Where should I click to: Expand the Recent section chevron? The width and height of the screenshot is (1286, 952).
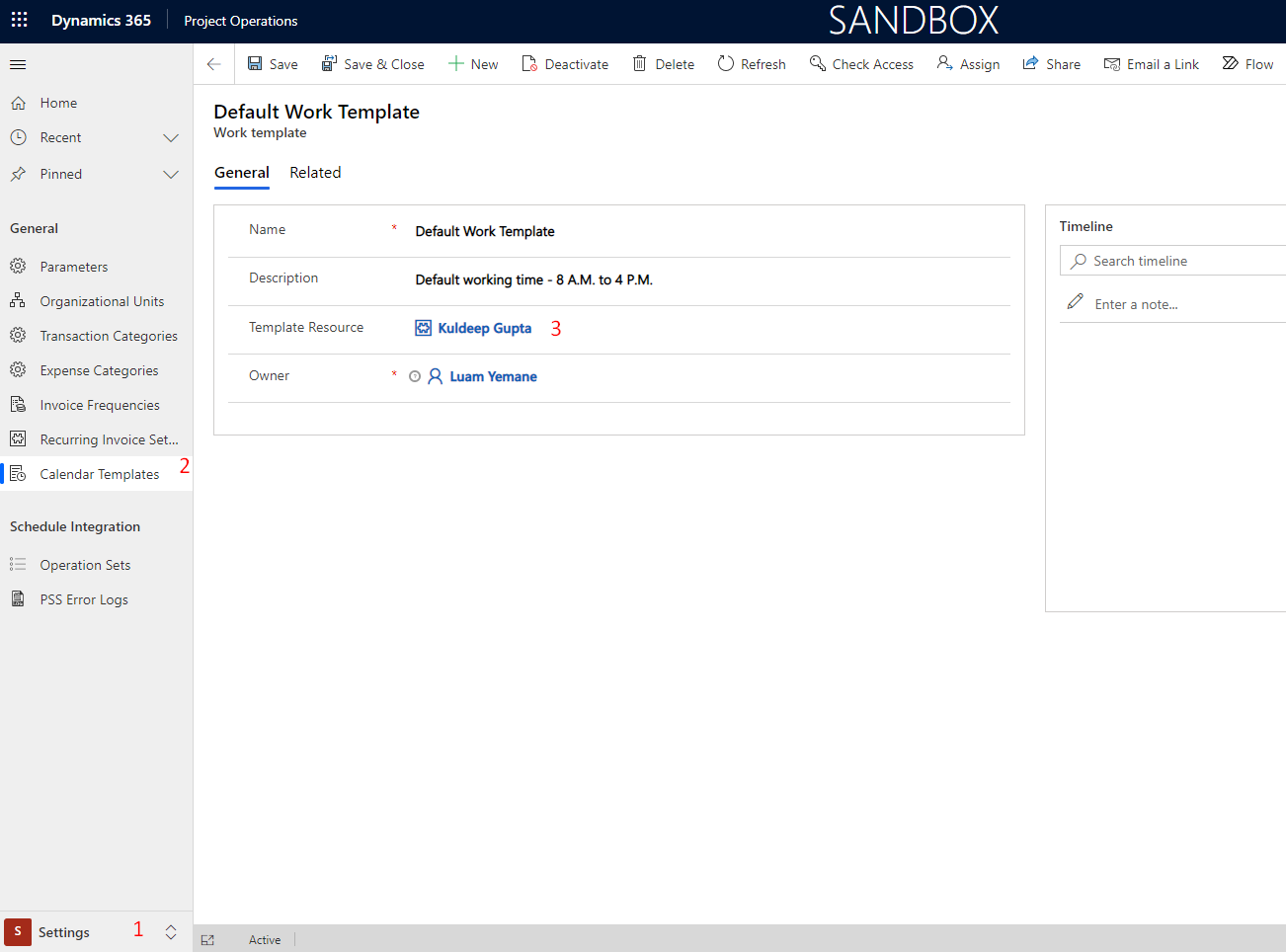point(171,138)
